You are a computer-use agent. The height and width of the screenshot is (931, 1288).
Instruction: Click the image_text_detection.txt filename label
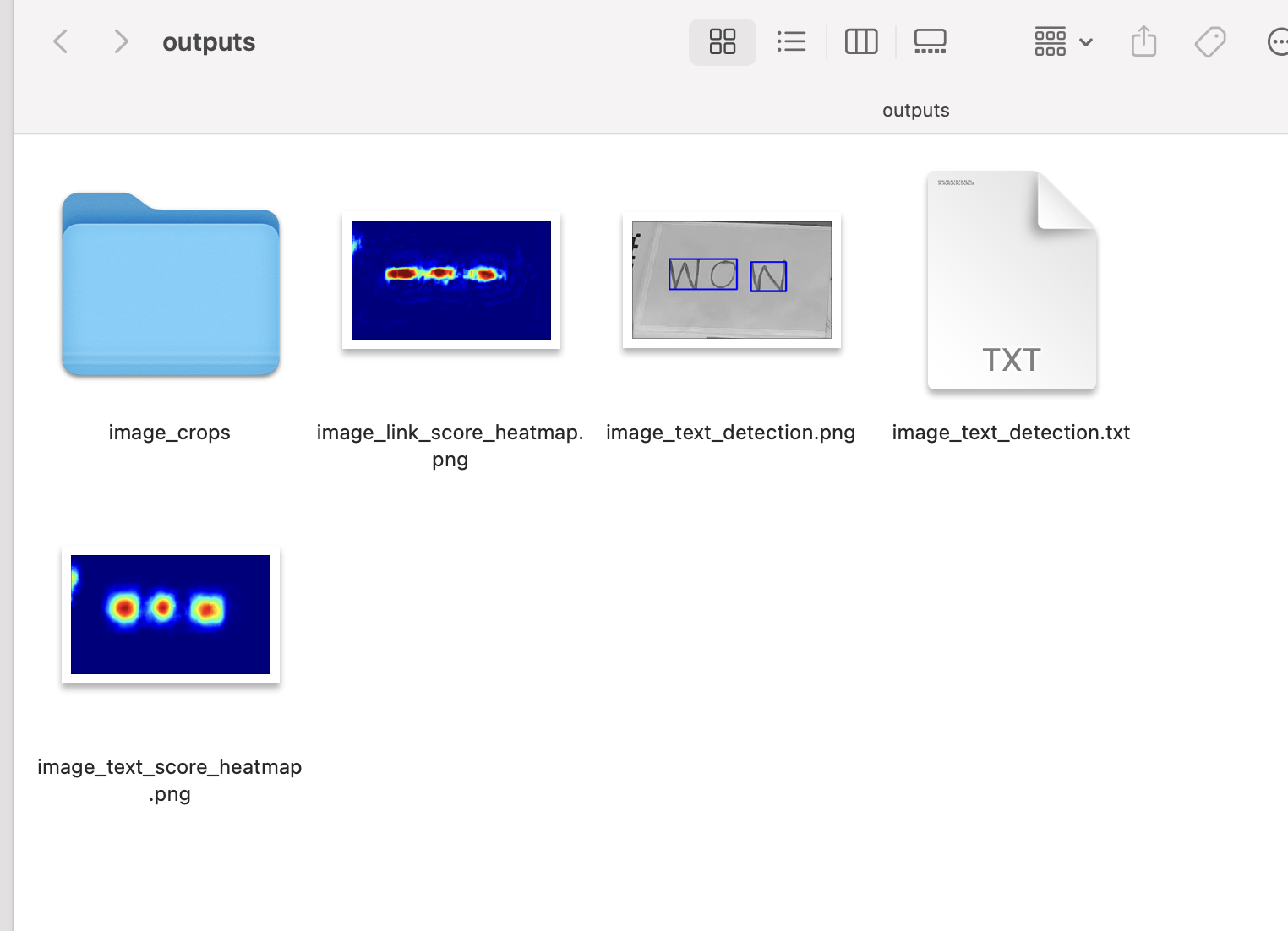pyautogui.click(x=1011, y=433)
